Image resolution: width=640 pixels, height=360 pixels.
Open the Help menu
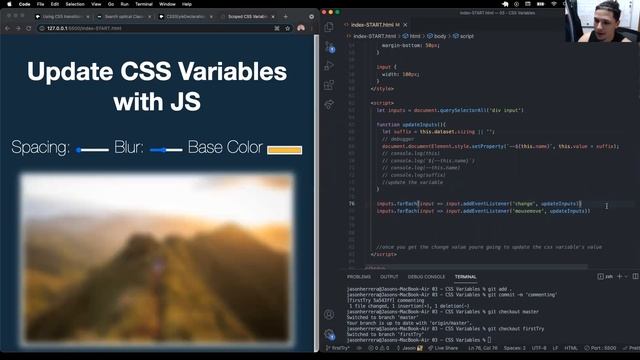(187, 4)
